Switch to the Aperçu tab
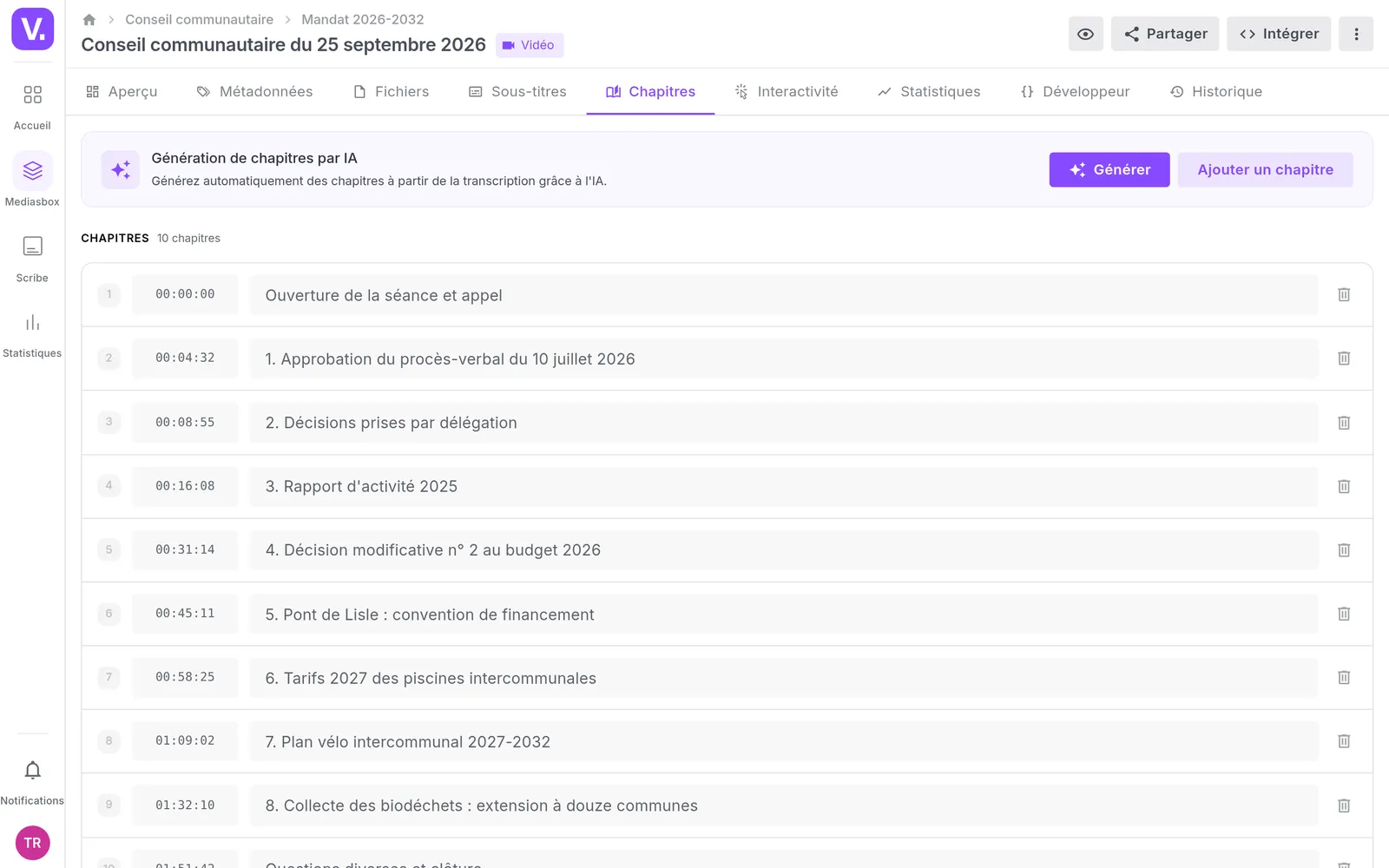 point(122,91)
